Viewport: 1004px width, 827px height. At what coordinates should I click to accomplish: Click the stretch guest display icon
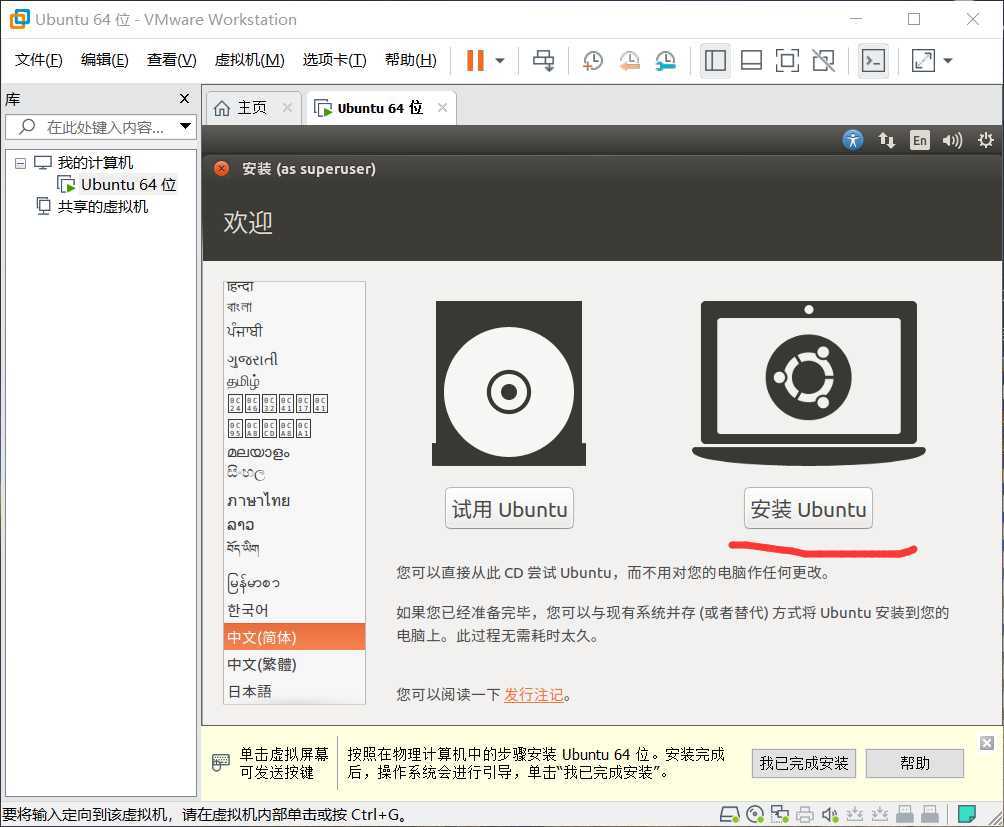[923, 61]
